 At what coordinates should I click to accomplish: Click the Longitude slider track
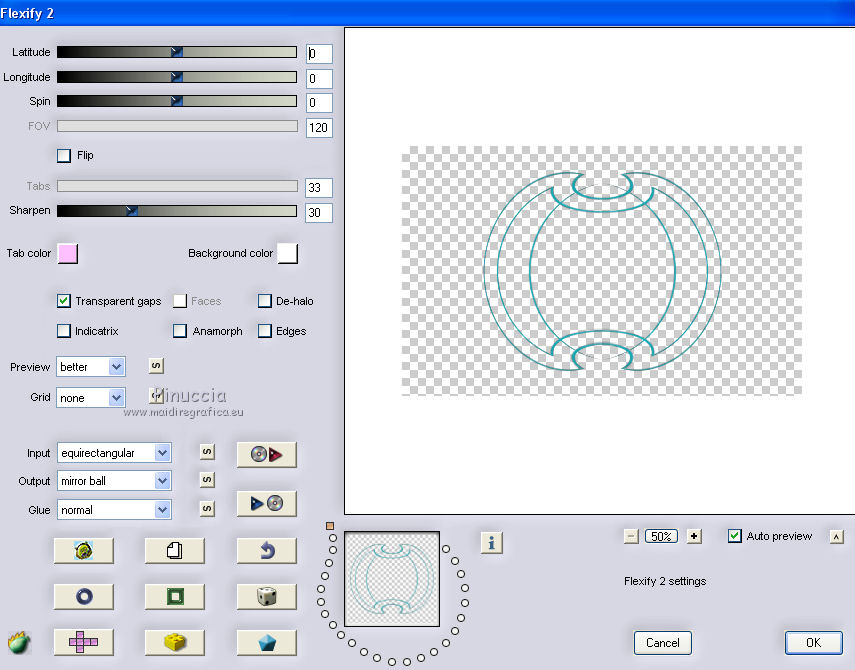click(x=177, y=77)
